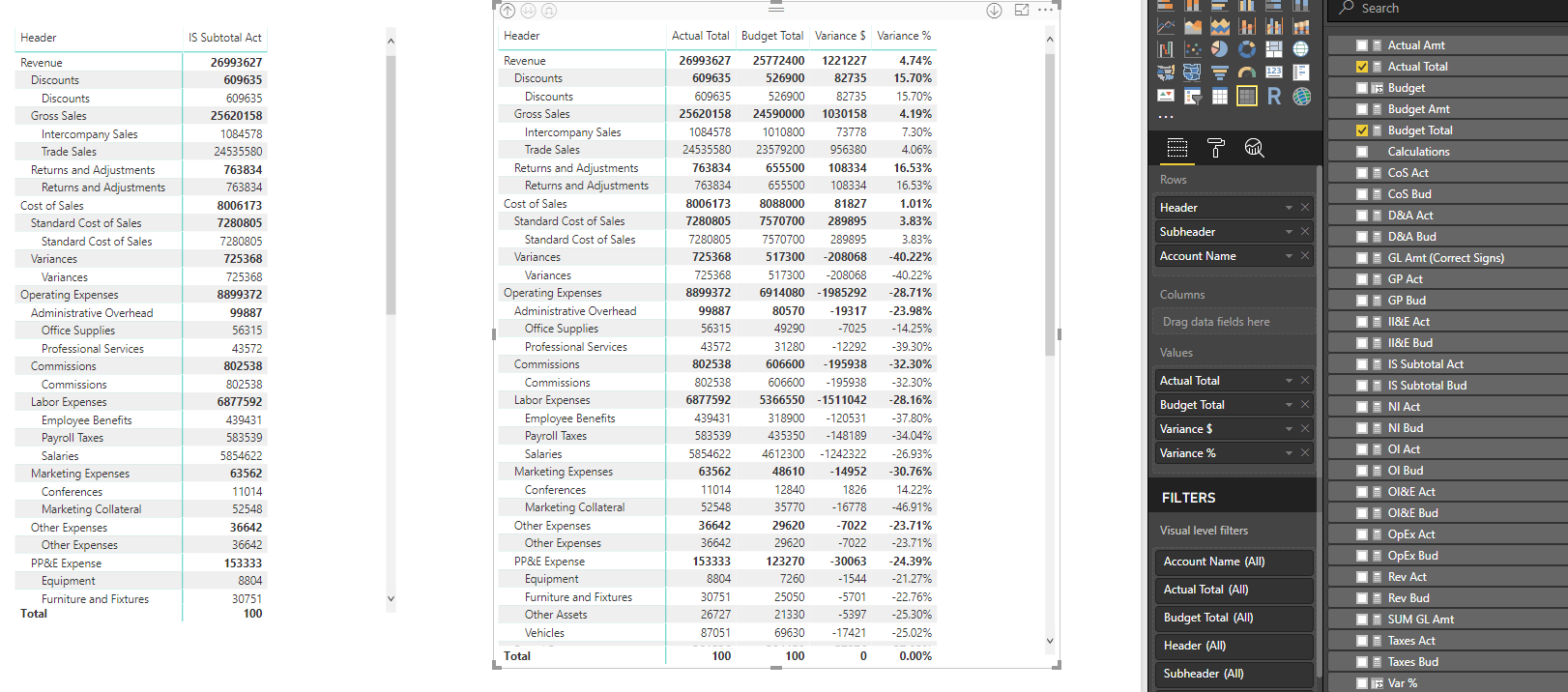Select the shape map visualization

1192,72
